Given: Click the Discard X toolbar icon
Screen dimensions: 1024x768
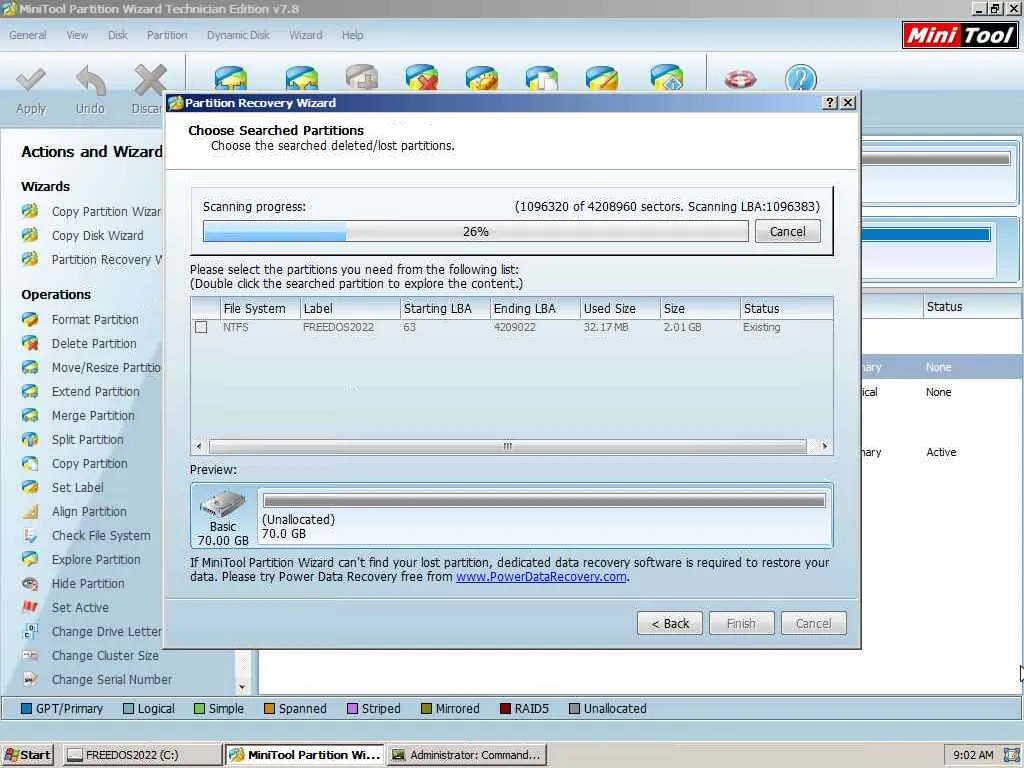Looking at the screenshot, I should pyautogui.click(x=150, y=80).
